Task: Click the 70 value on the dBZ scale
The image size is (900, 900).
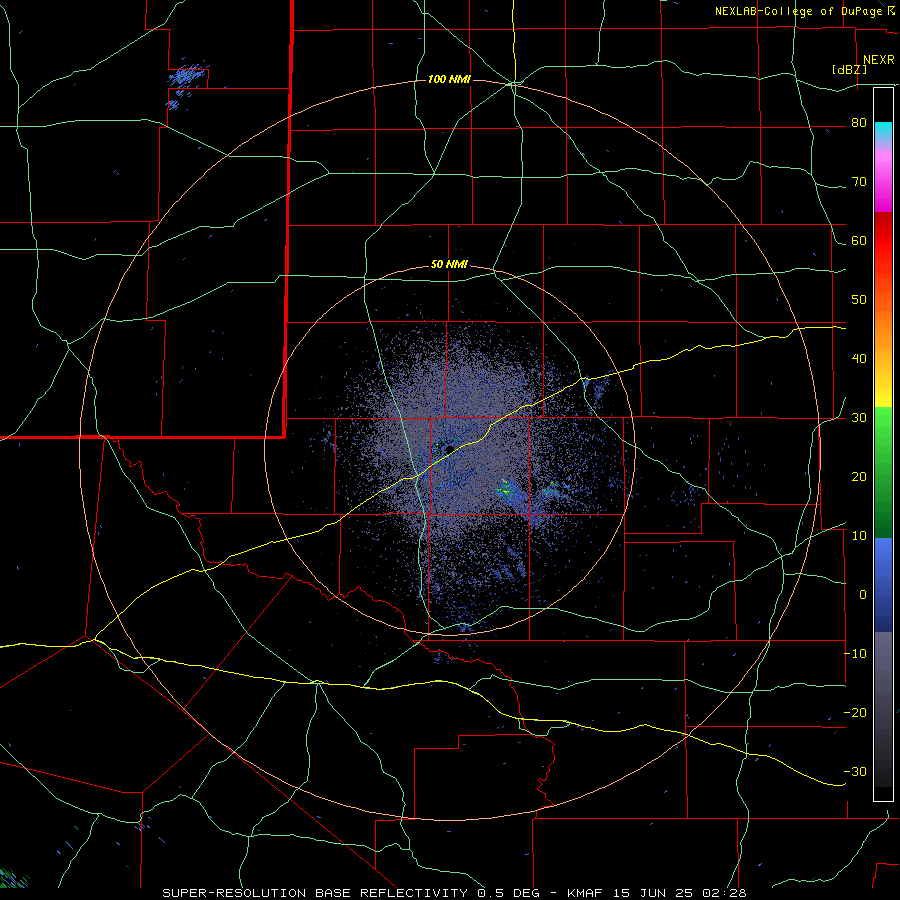Action: [859, 182]
